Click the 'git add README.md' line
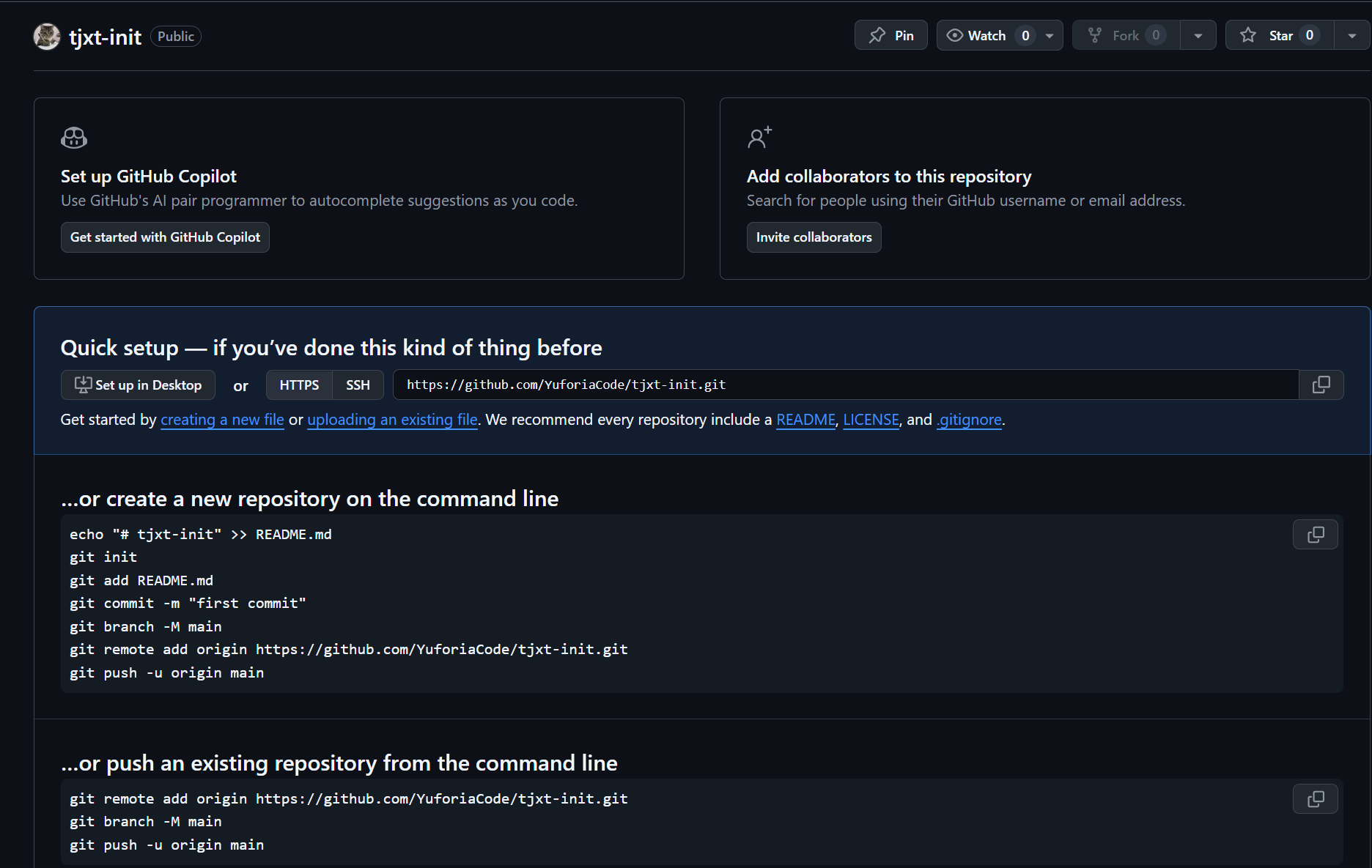This screenshot has height=868, width=1372. pyautogui.click(x=141, y=581)
